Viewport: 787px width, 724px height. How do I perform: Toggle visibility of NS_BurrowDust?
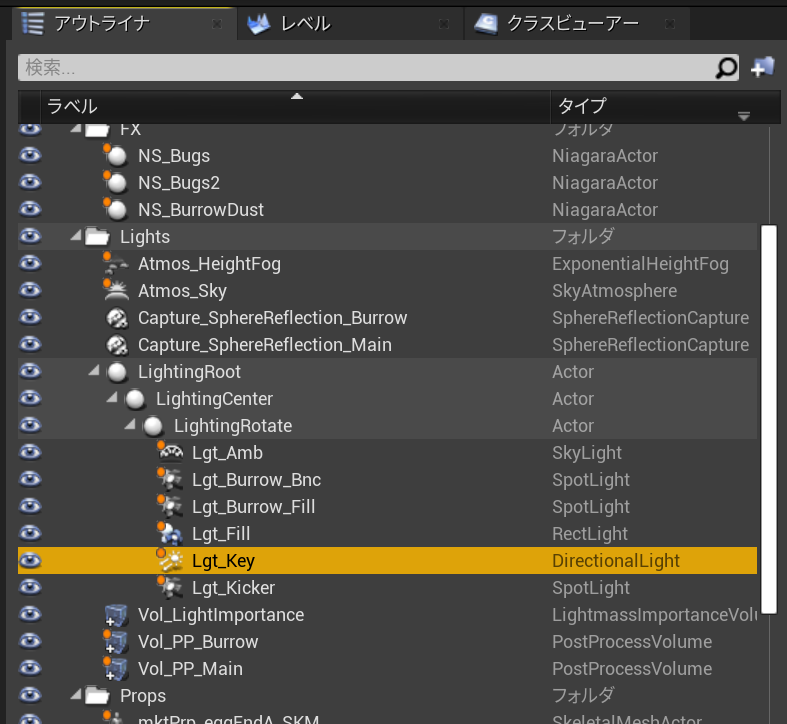(x=30, y=209)
